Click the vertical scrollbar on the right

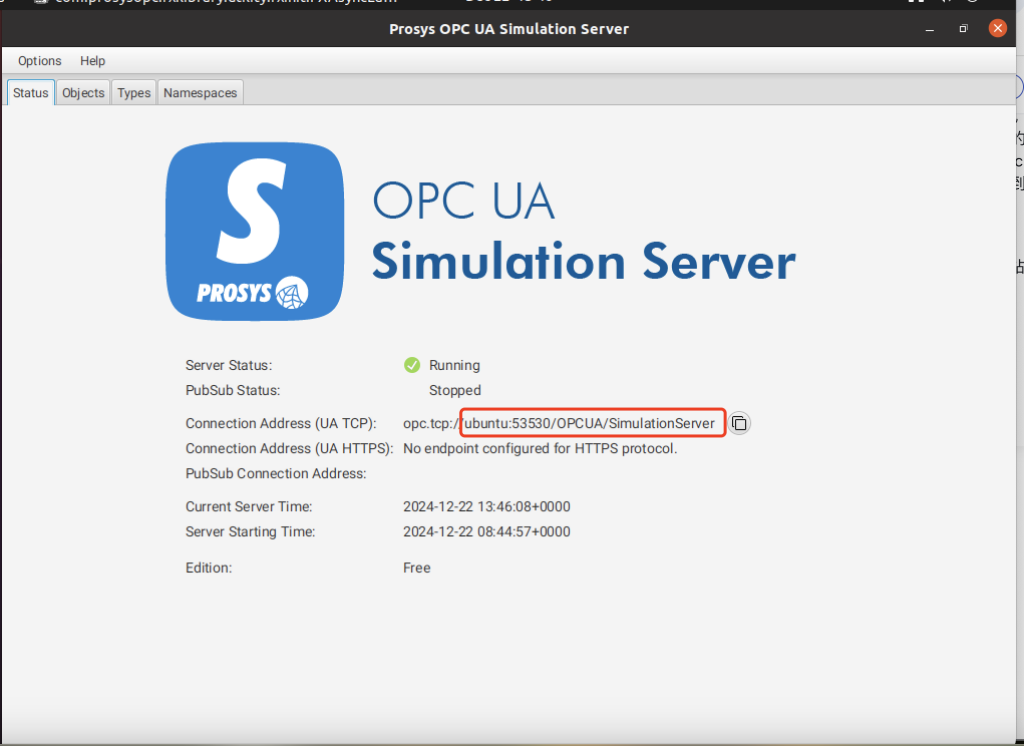[x=1018, y=400]
